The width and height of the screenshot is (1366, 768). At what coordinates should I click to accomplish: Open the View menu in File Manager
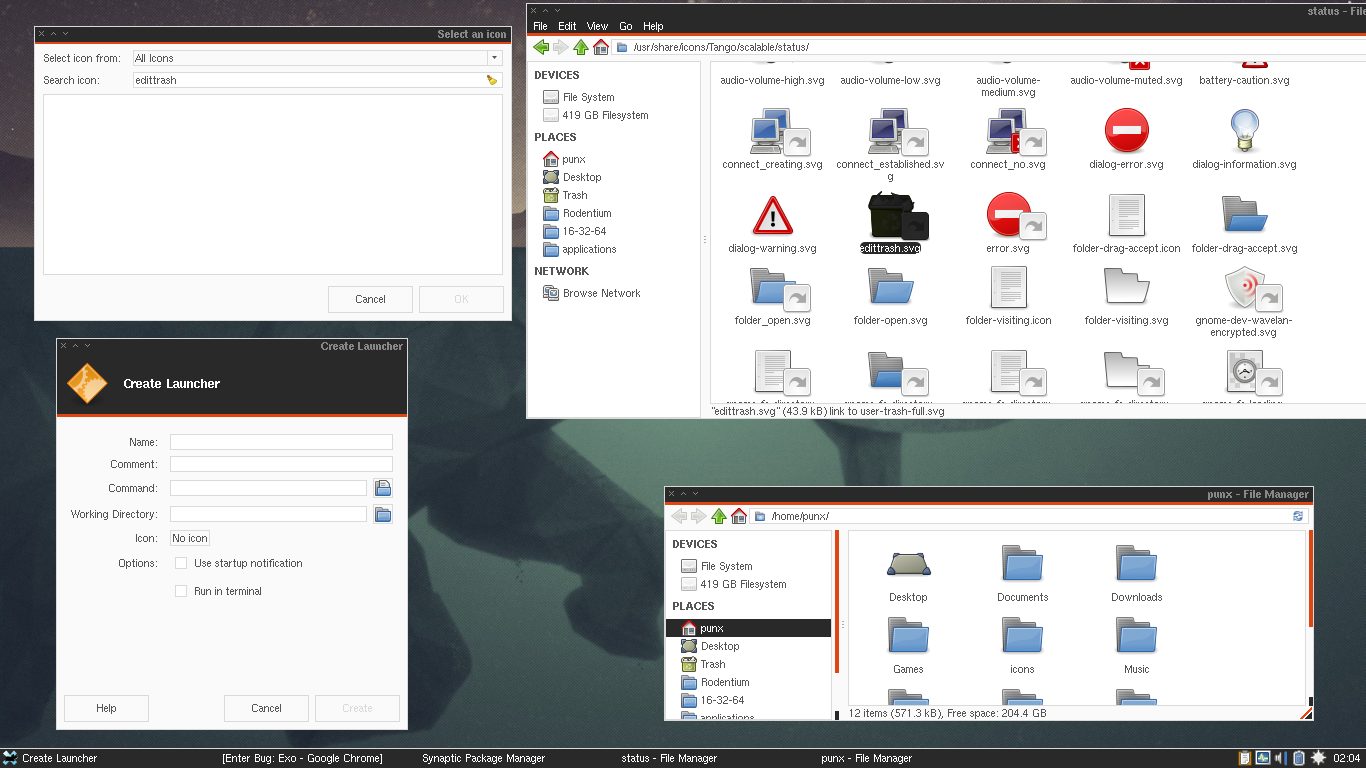click(597, 26)
